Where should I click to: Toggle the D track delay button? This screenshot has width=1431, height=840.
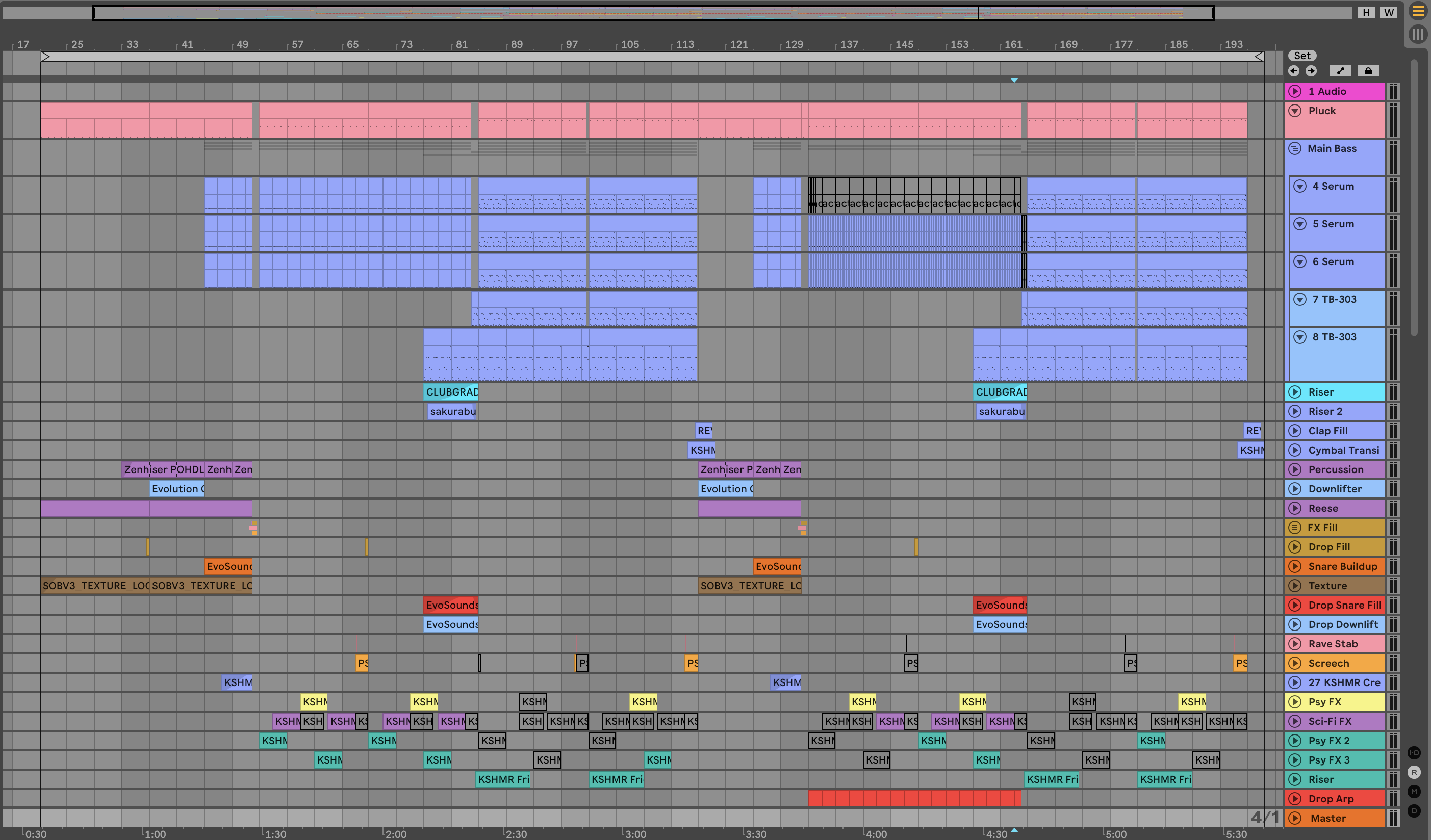coord(1414,811)
